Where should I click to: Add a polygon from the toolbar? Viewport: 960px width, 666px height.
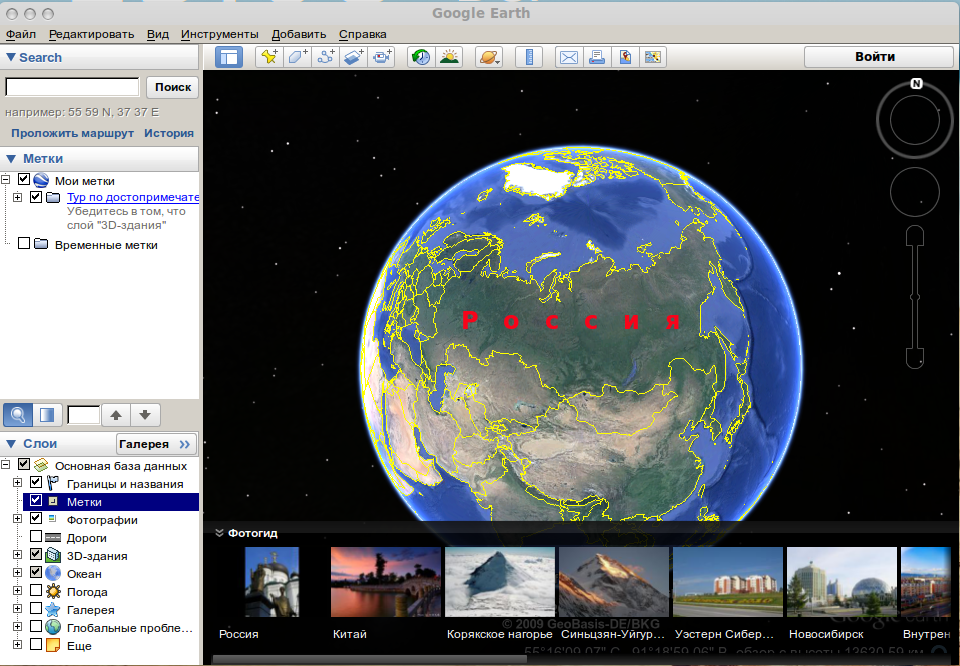298,57
